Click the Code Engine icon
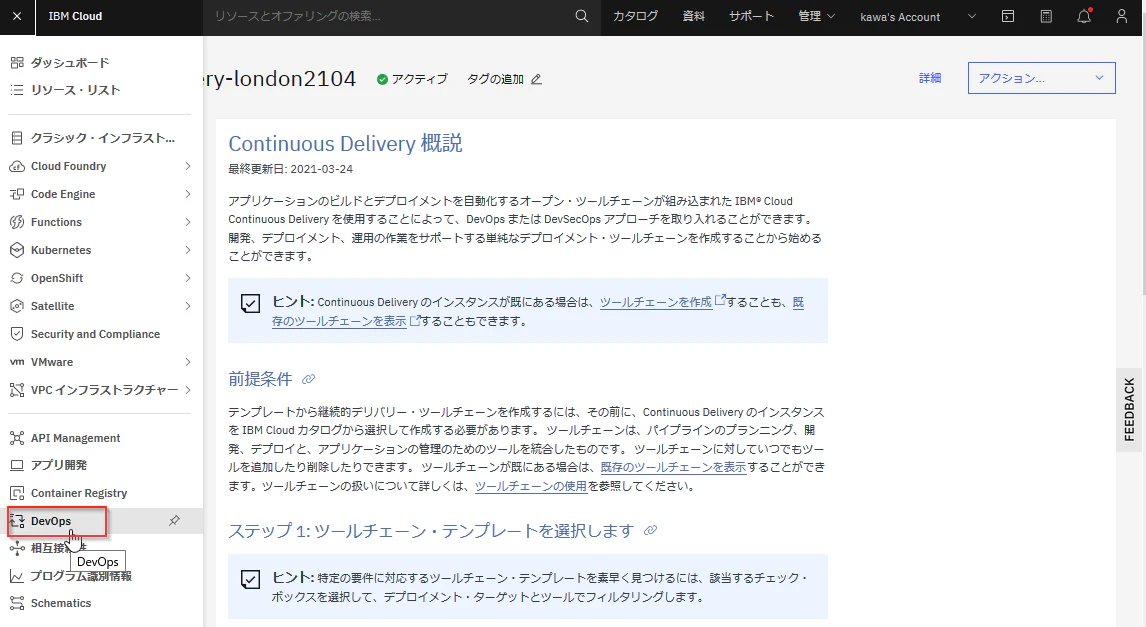This screenshot has height=627, width=1146. pos(17,194)
